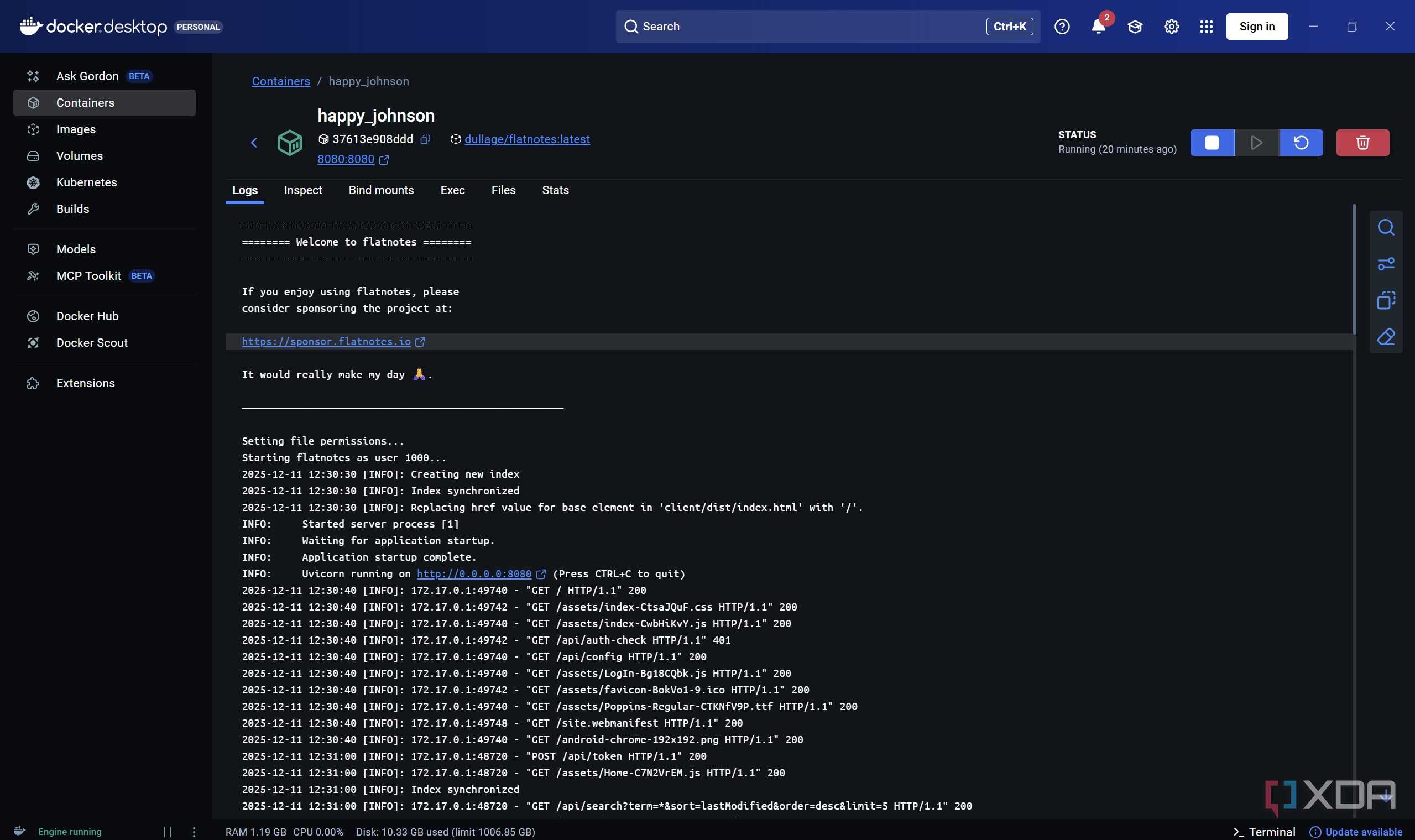Copy container ID 37613e908ddd
Viewport: 1415px width, 840px height.
tap(425, 139)
